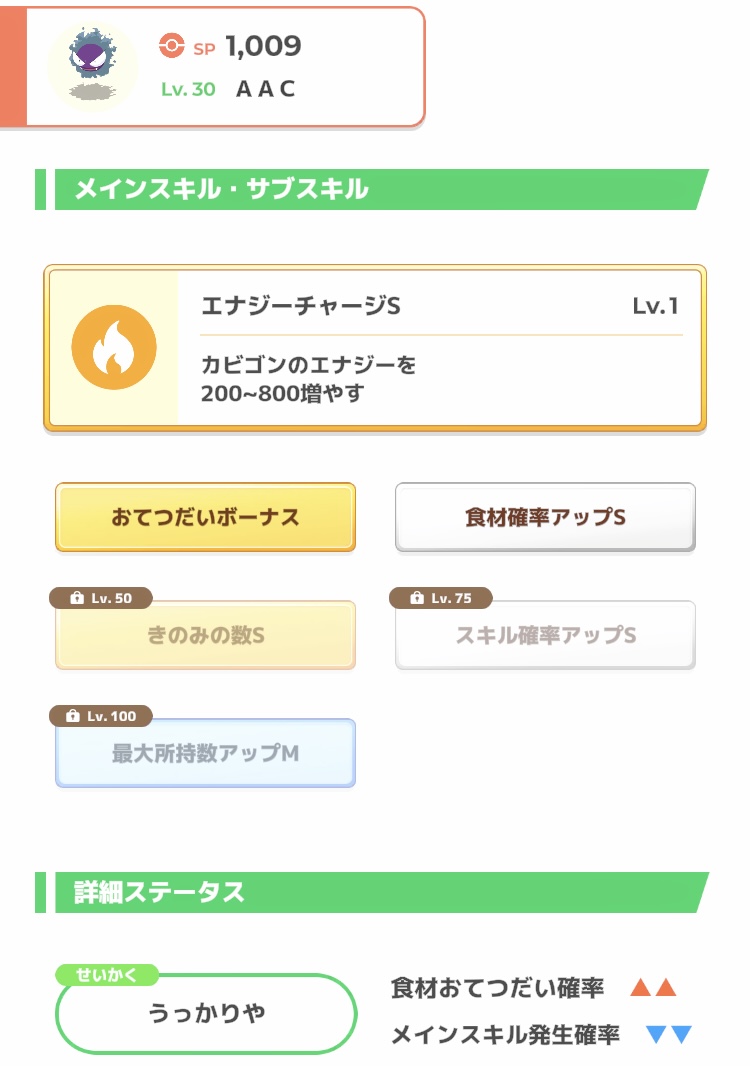Select the おてつだいボーナス sub skill
Screen dimensions: 750x1066
[205, 517]
